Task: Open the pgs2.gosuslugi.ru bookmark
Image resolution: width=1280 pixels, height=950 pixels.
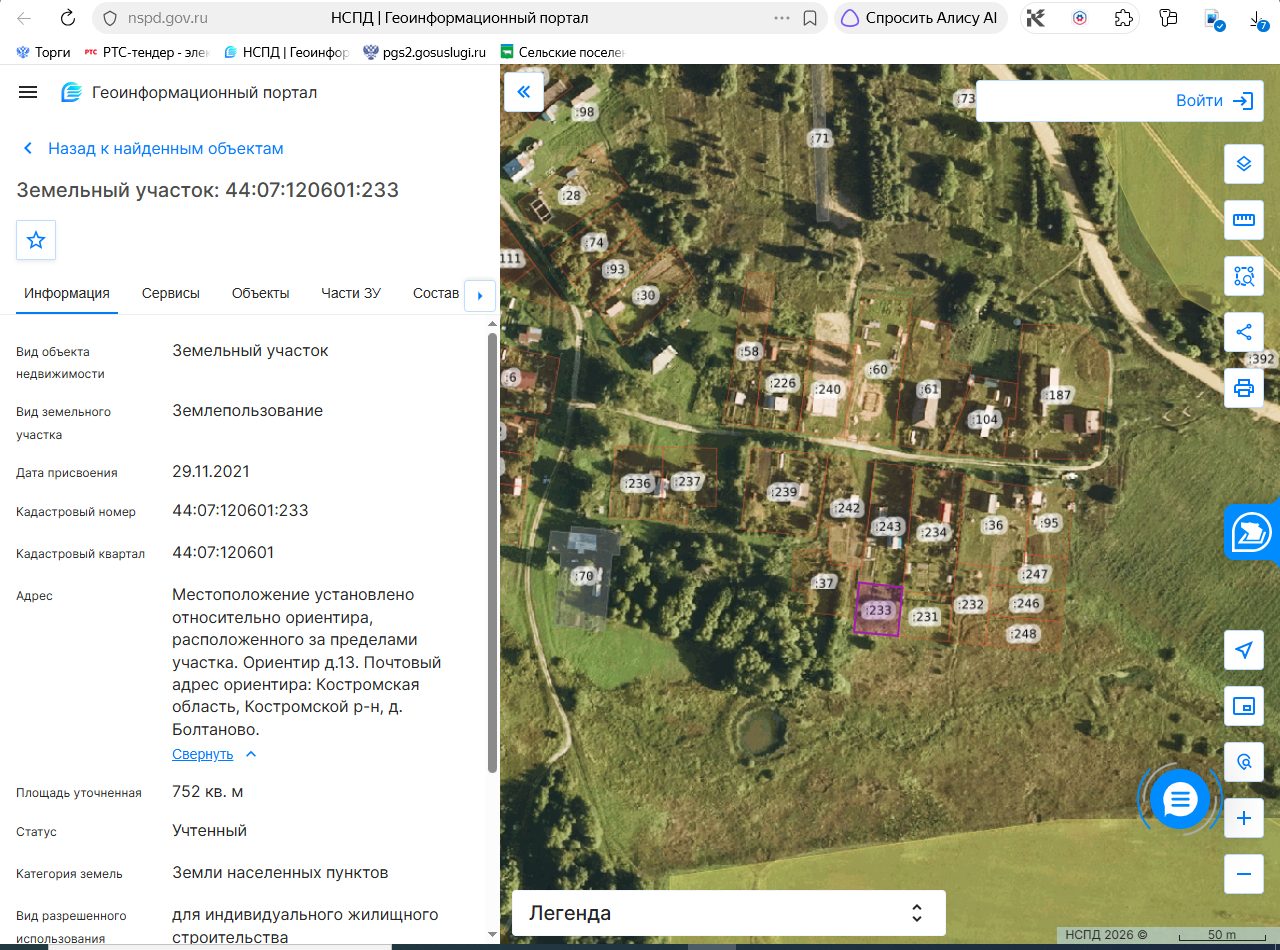Action: [x=425, y=52]
